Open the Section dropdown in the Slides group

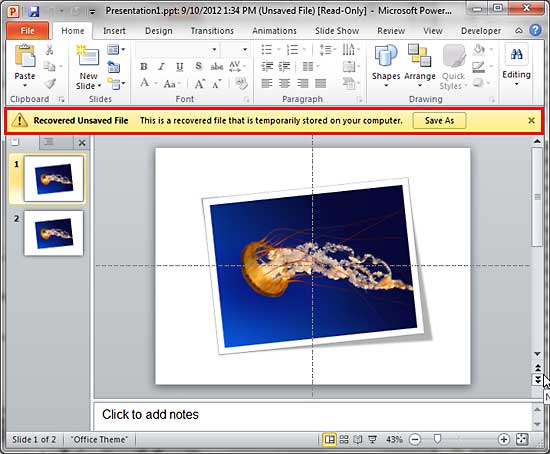(x=116, y=83)
